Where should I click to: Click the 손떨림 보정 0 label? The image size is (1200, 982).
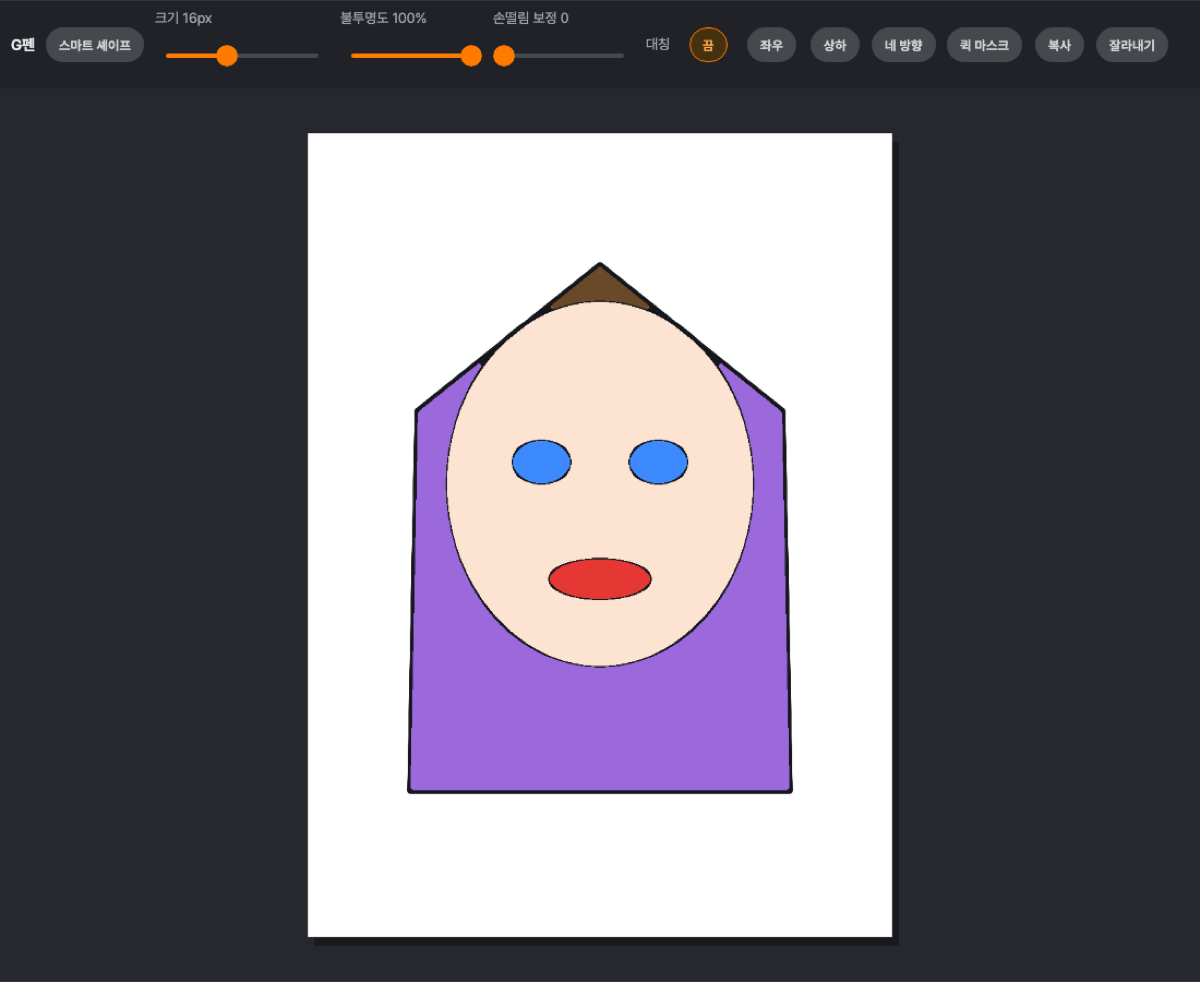click(531, 18)
